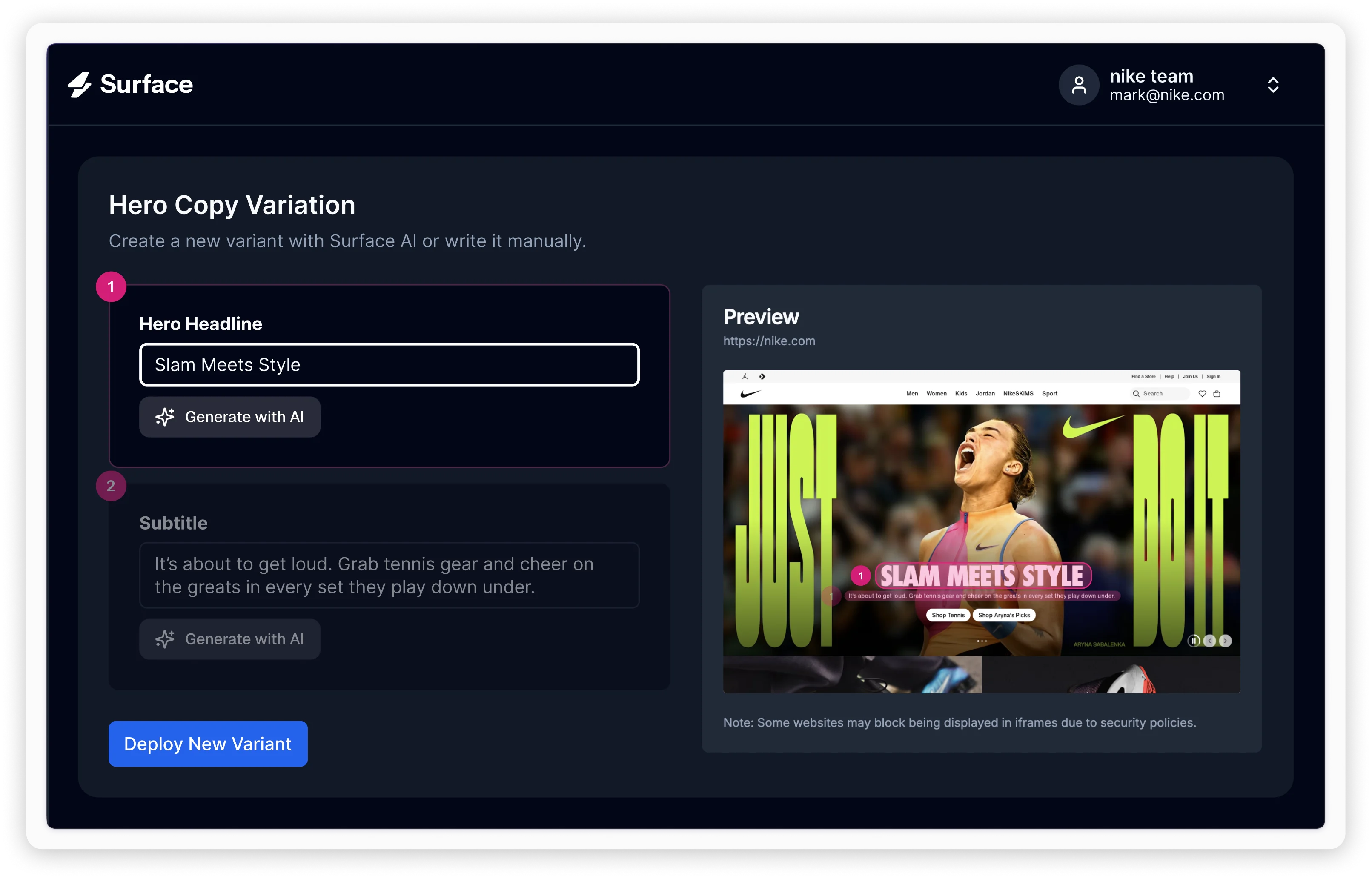Expand the nike team account switcher
Screen dimensions: 1372x879
(x=1273, y=85)
